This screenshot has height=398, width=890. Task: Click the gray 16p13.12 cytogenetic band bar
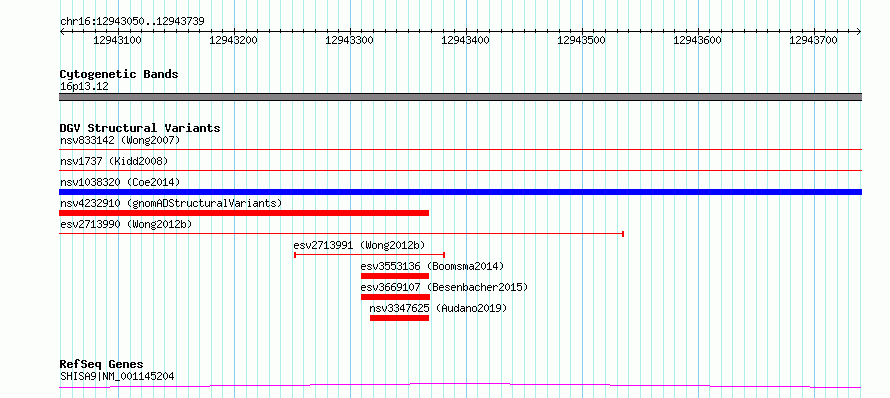[460, 97]
